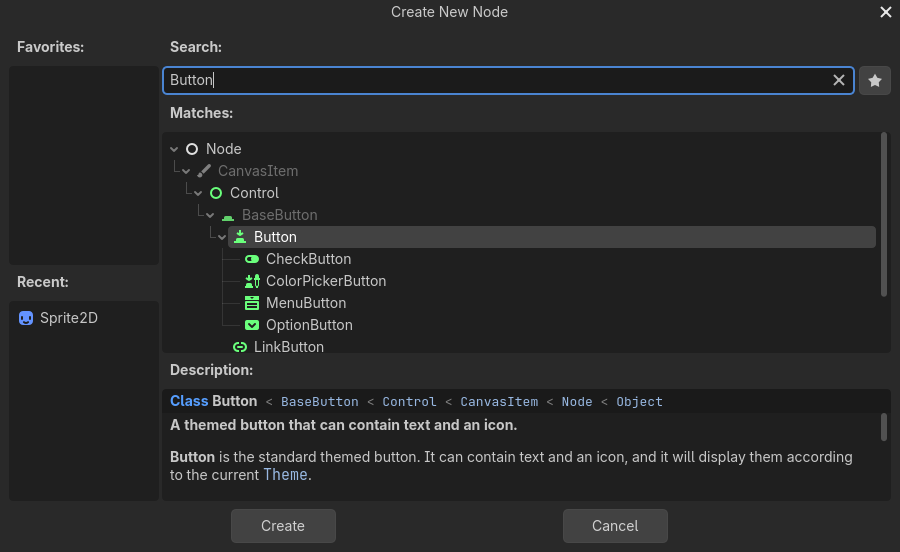Click the OptionButton node icon
900x552 pixels.
(252, 325)
